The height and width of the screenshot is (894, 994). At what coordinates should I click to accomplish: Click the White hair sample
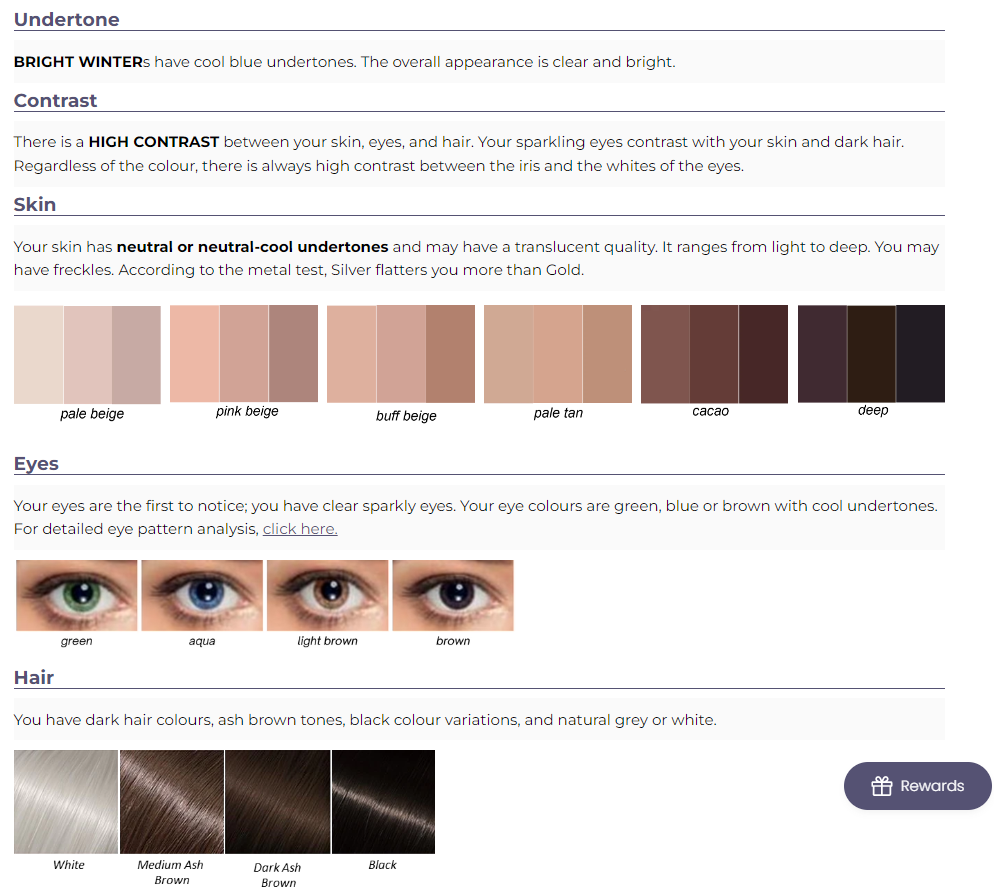pyautogui.click(x=66, y=802)
